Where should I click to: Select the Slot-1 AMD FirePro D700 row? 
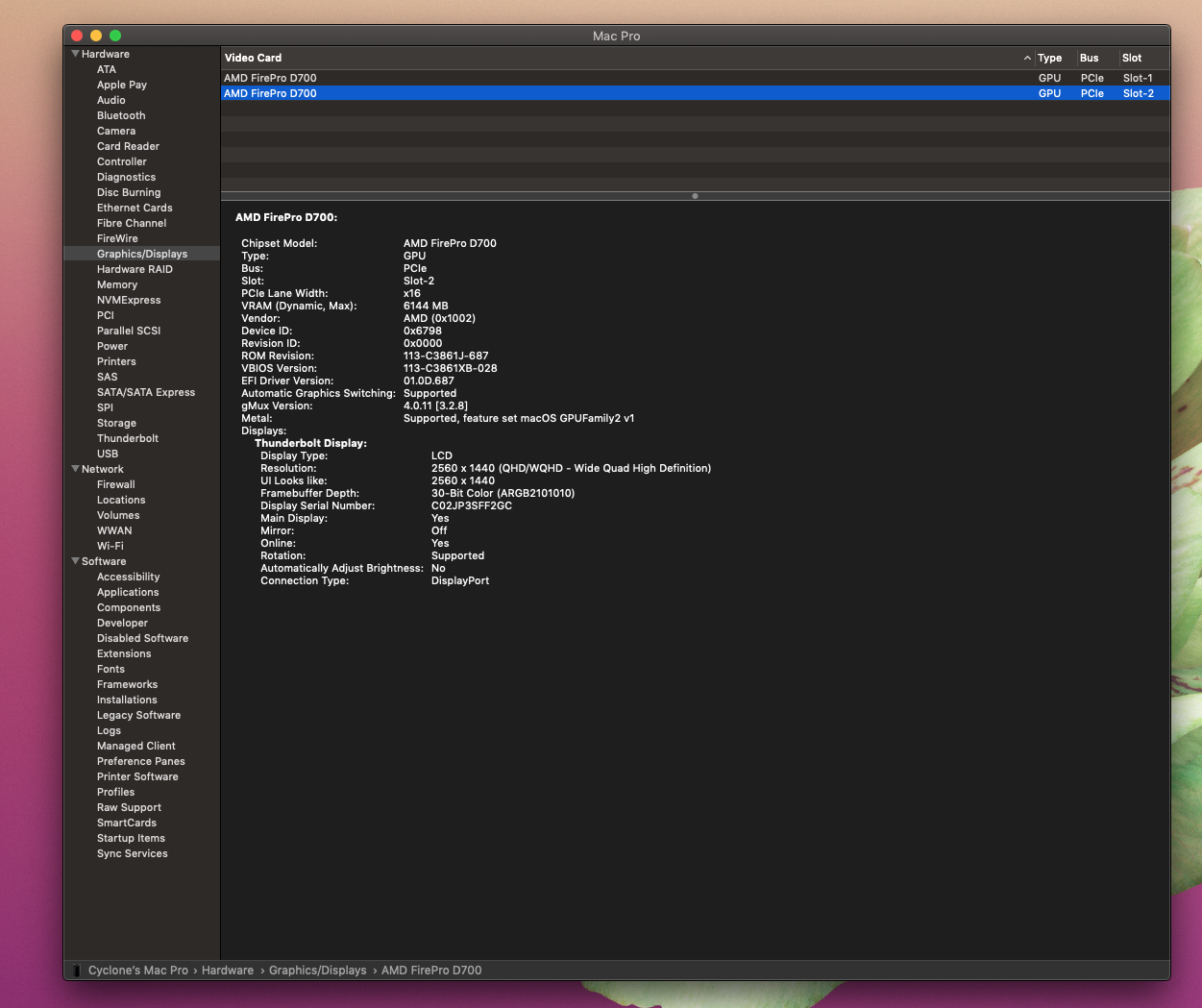(480, 78)
